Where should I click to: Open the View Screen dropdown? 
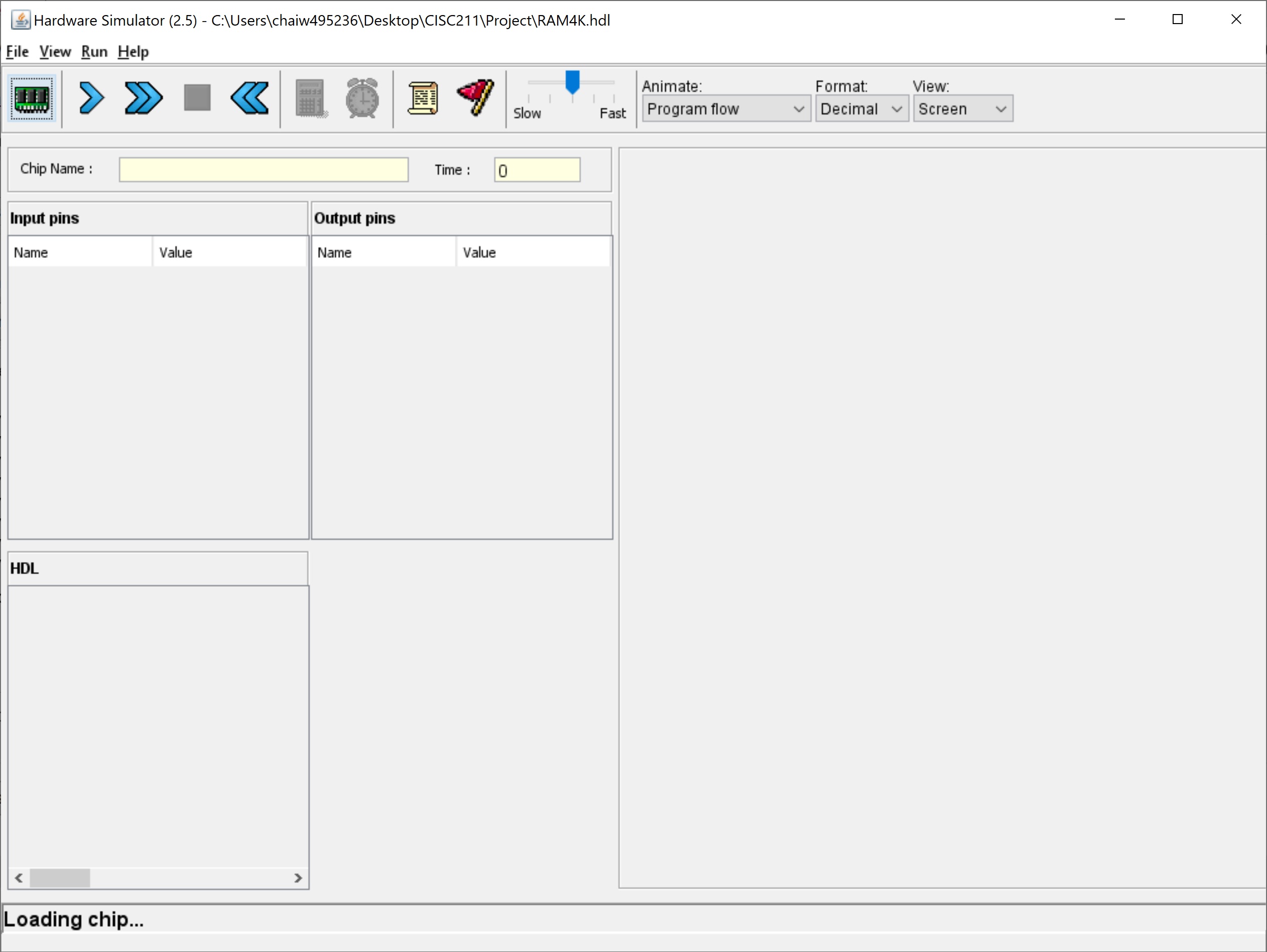pyautogui.click(x=962, y=109)
